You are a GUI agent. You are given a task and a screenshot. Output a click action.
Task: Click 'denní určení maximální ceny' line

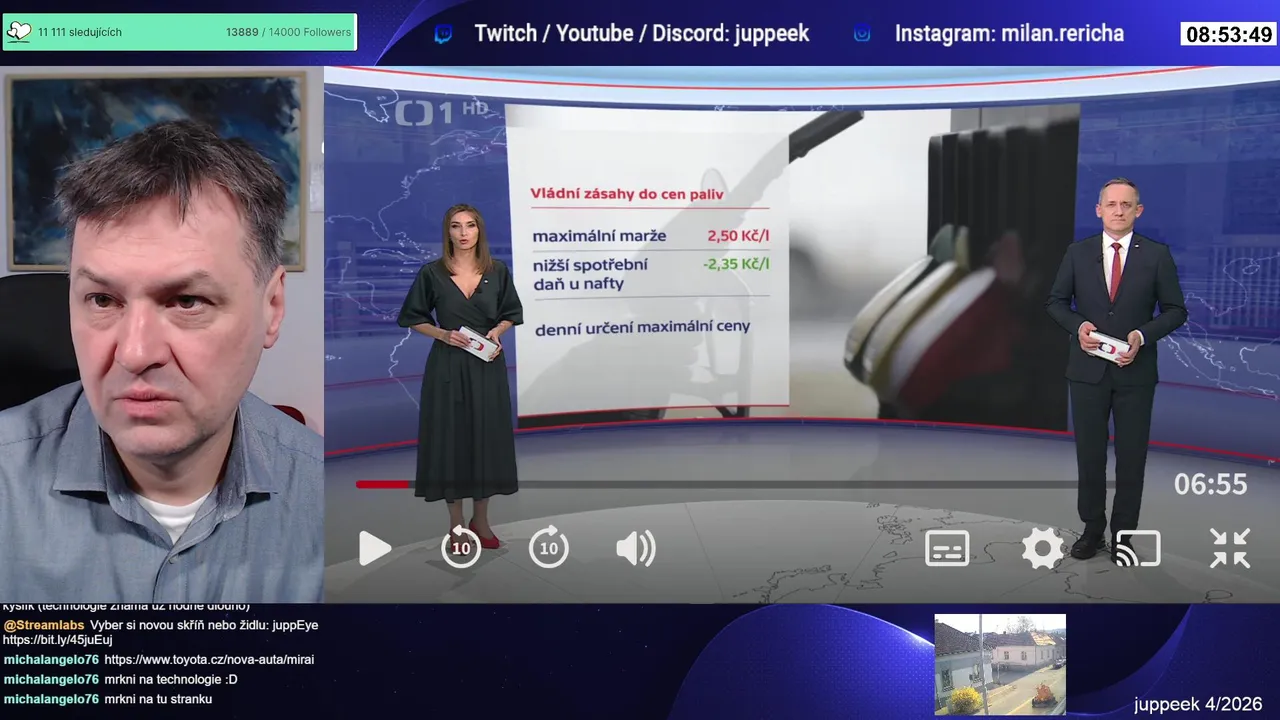point(643,327)
